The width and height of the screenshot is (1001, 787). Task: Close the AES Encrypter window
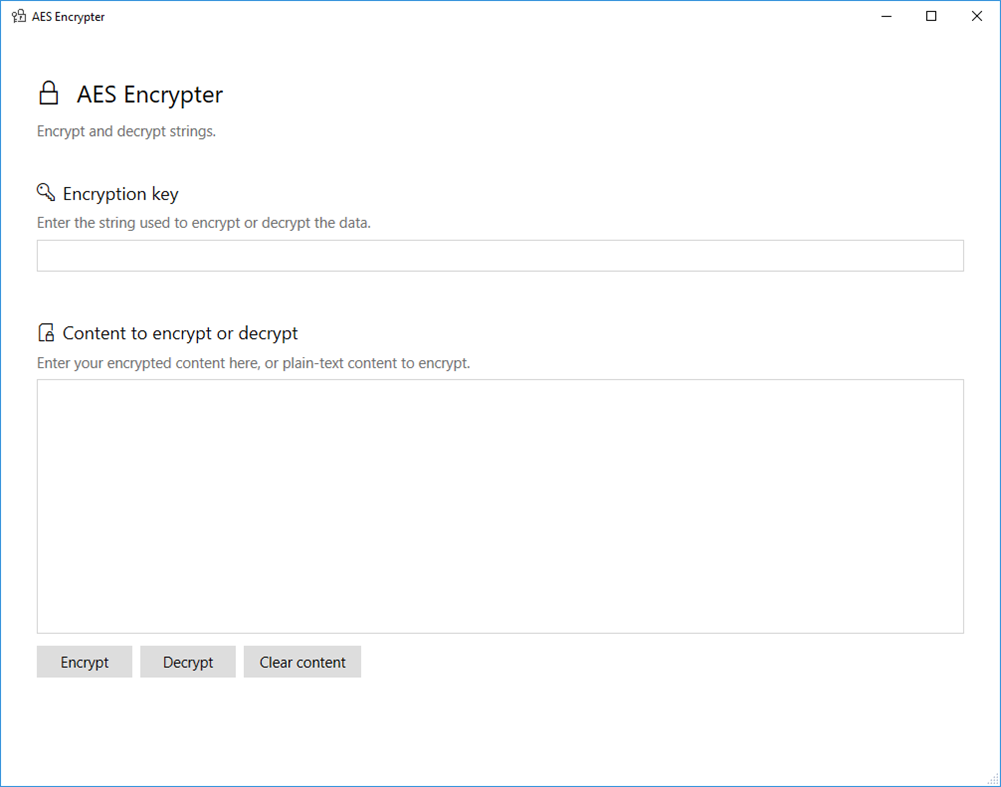977,16
